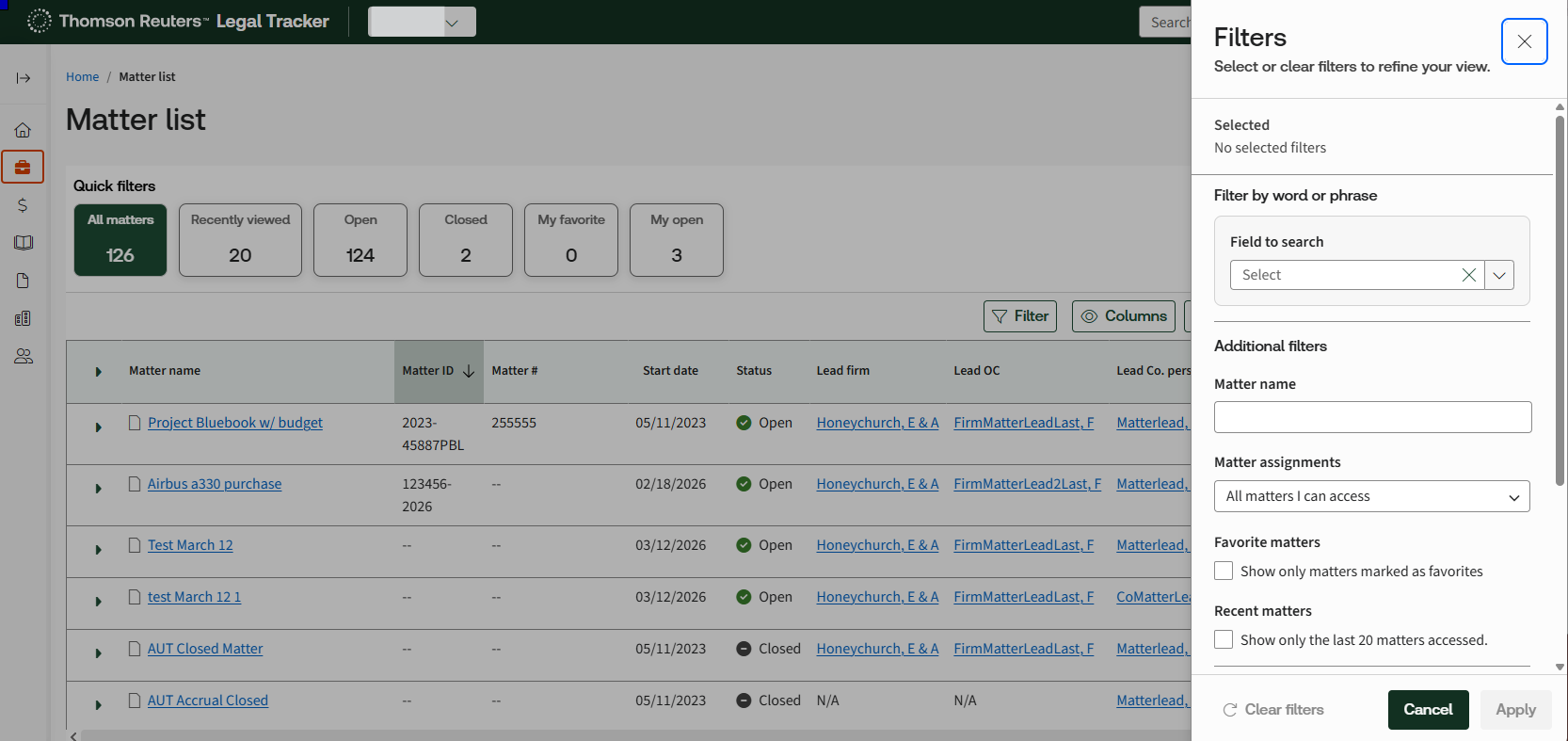The width and height of the screenshot is (1568, 741).
Task: Open the documents page icon in sidebar
Action: 24,281
